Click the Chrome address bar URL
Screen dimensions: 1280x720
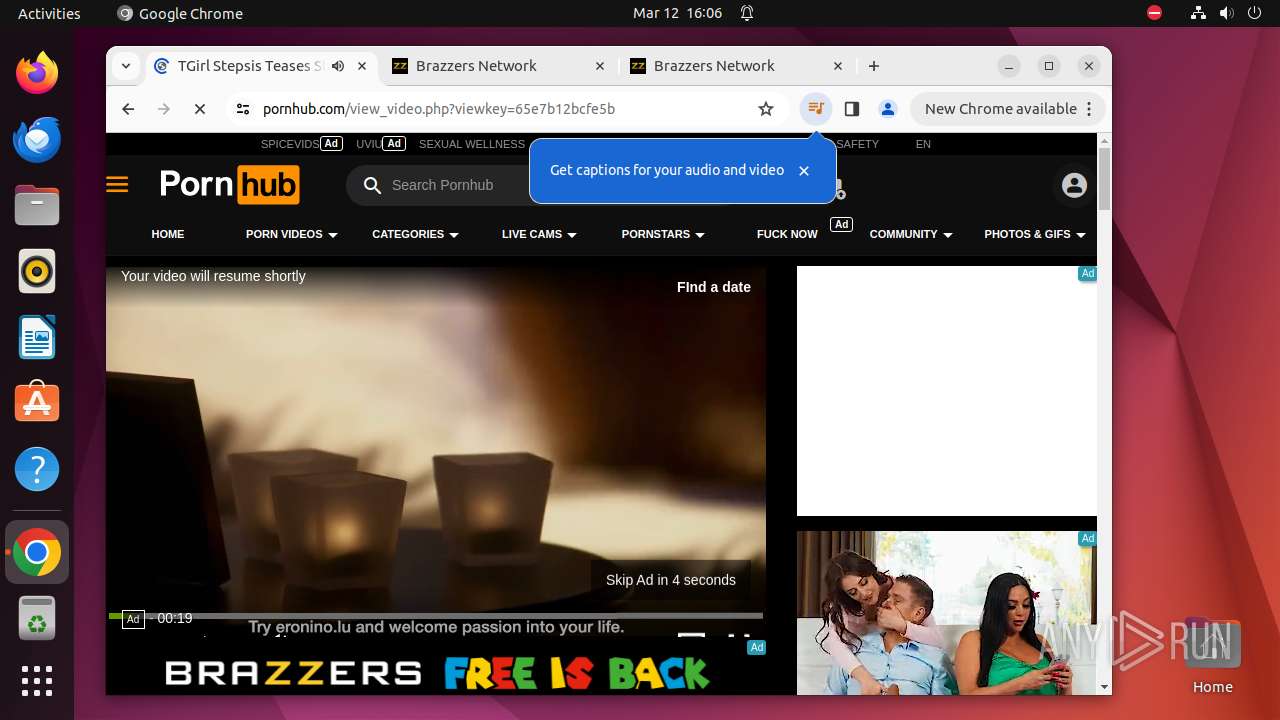click(x=439, y=109)
